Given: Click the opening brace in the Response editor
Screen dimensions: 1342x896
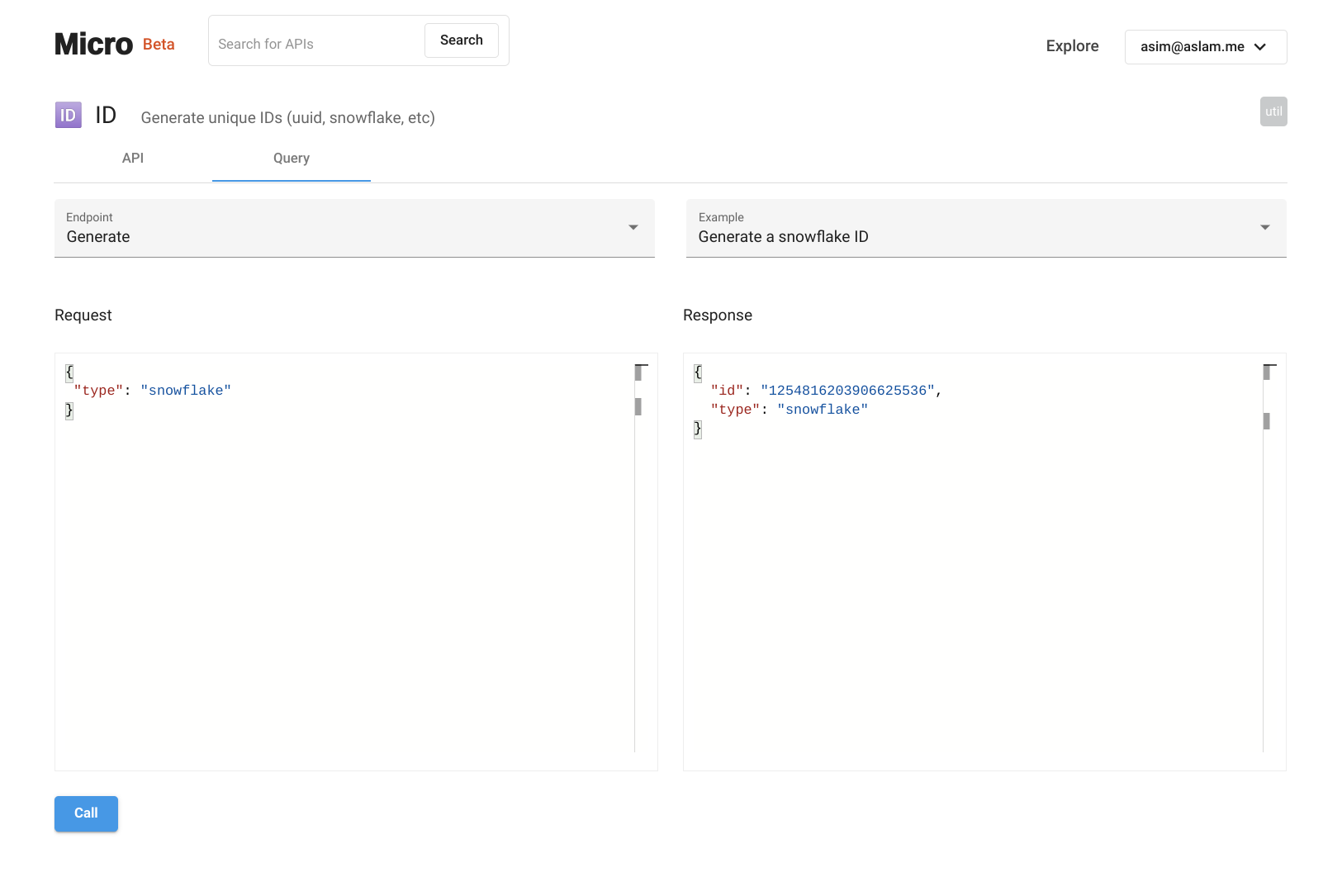Looking at the screenshot, I should click(698, 372).
